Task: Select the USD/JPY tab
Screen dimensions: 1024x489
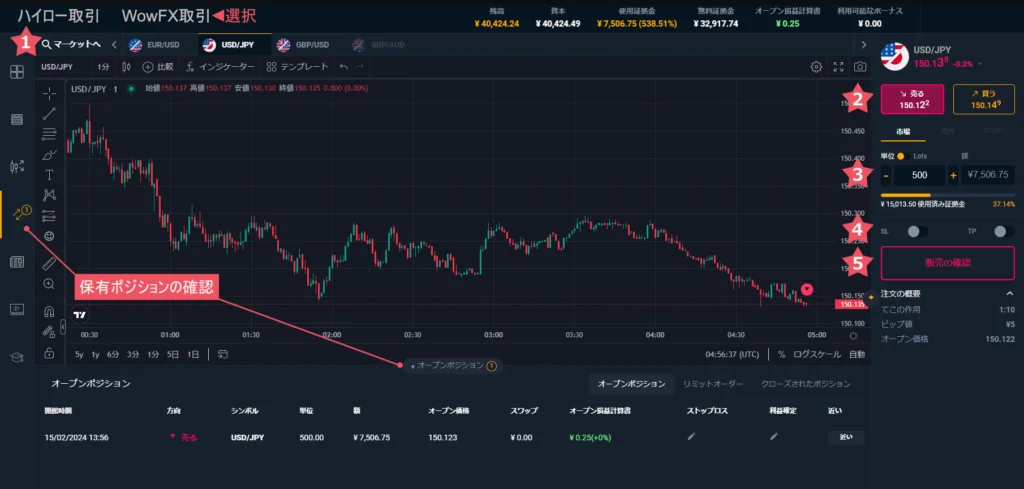Action: tap(234, 45)
